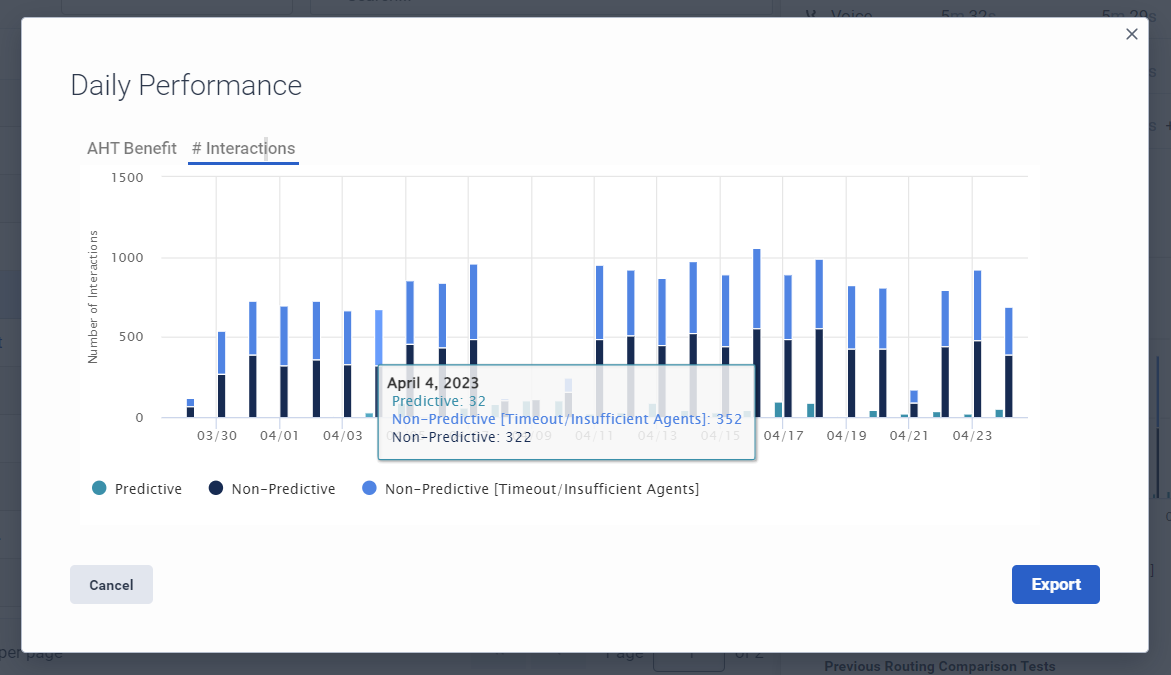Toggle the Non-Predictive series in the legend
This screenshot has width=1171, height=675.
[x=271, y=488]
